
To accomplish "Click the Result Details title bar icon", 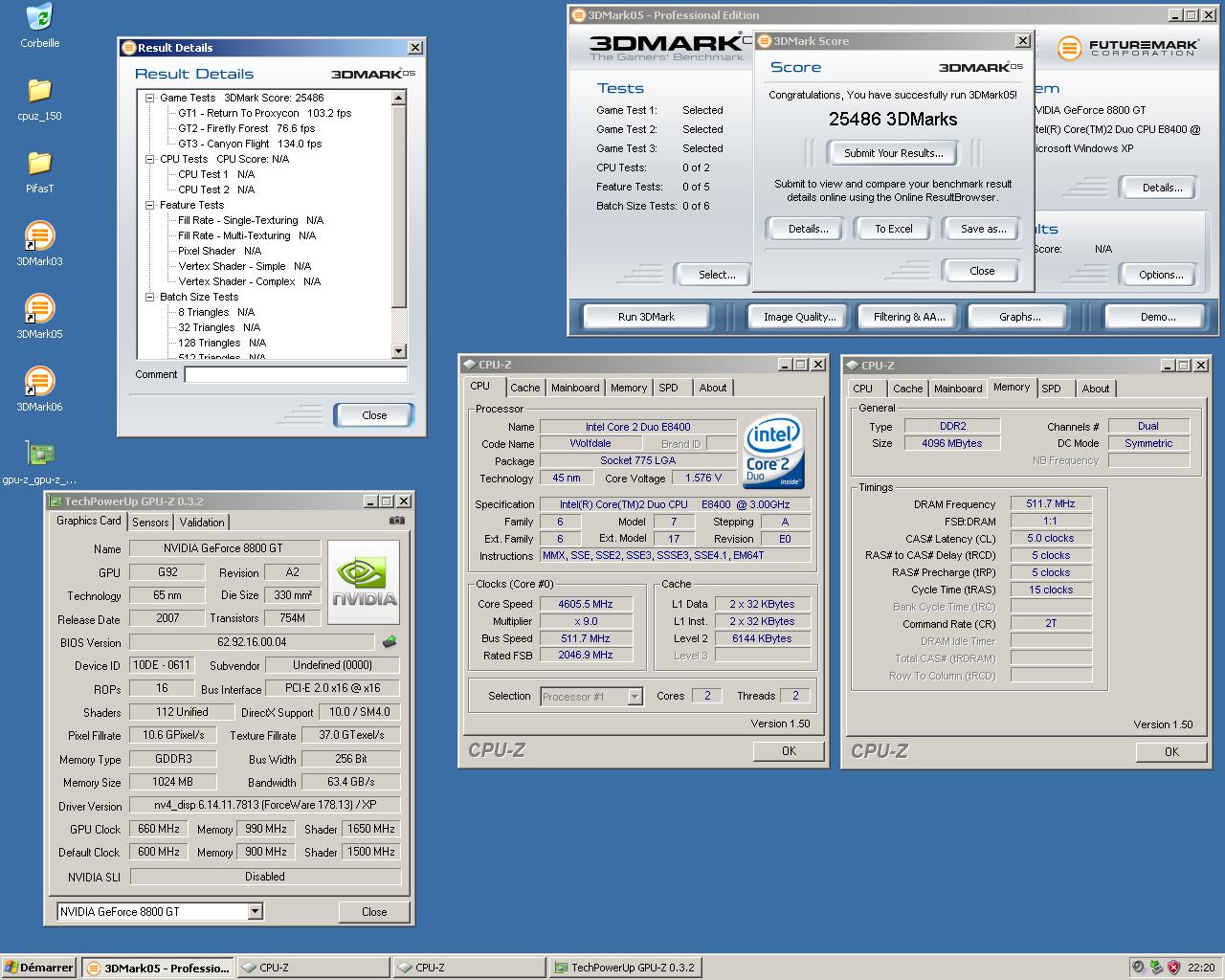I will pos(128,47).
